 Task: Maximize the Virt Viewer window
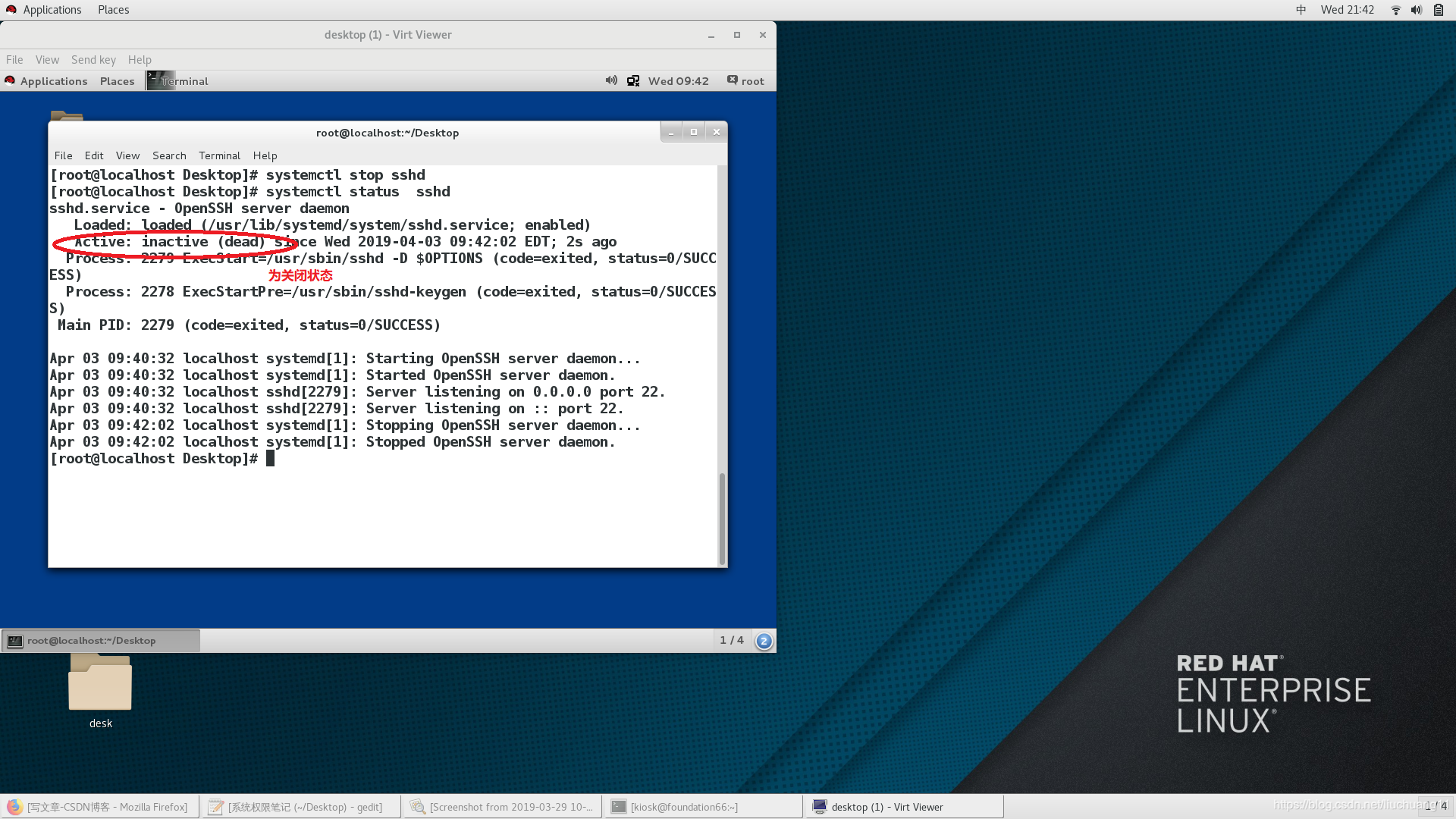click(x=737, y=35)
